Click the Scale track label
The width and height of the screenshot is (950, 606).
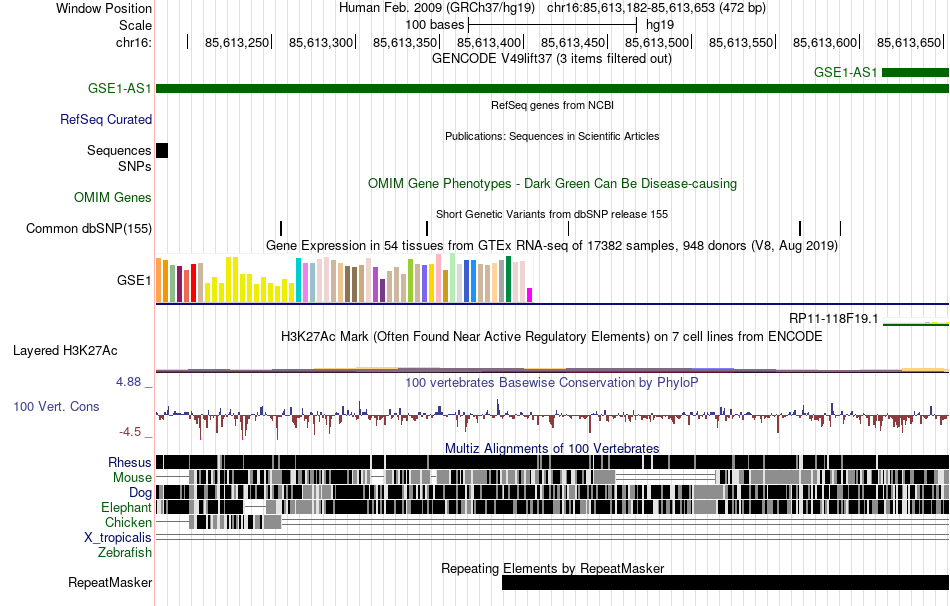coord(135,25)
